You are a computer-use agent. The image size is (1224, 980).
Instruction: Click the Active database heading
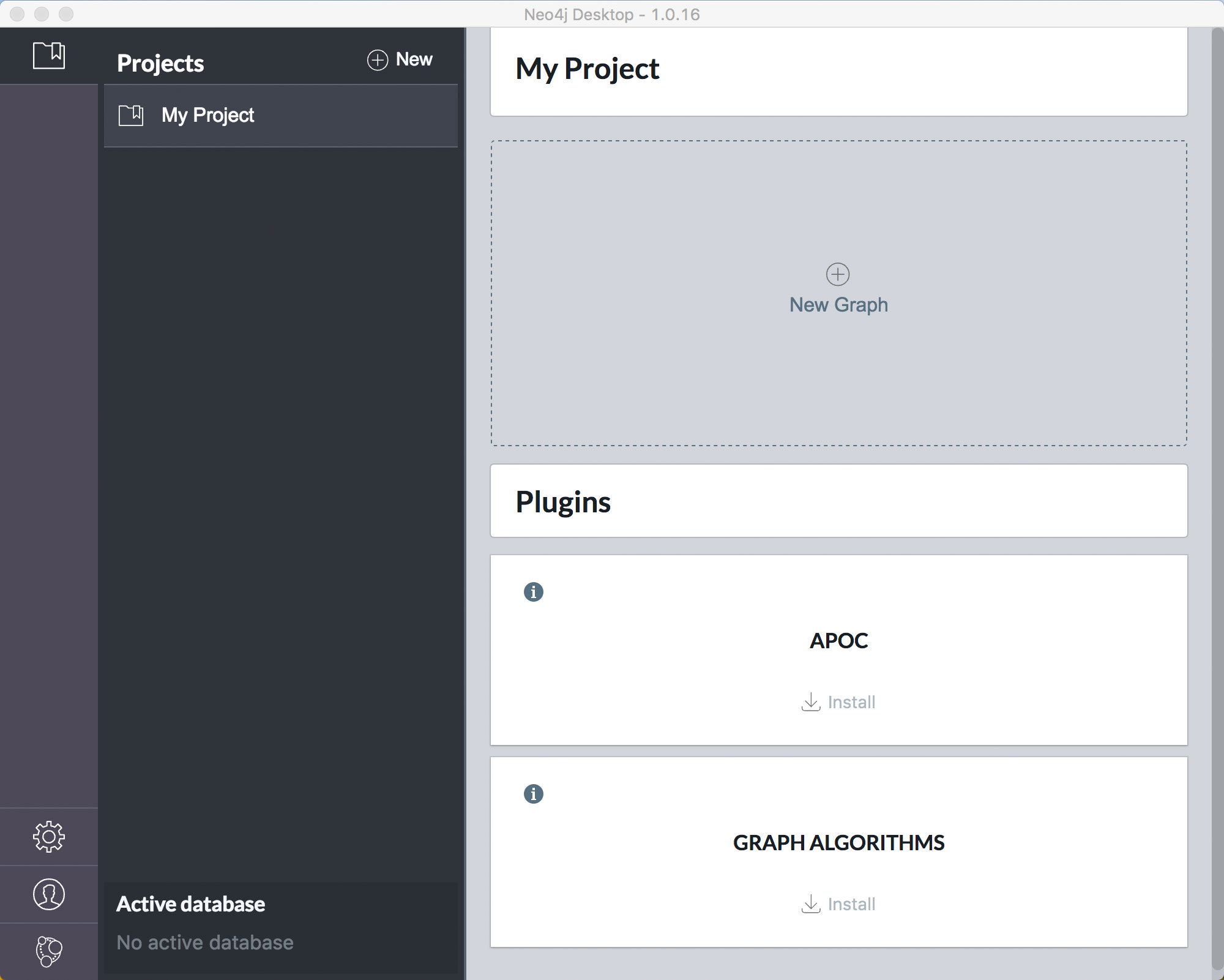coord(191,904)
